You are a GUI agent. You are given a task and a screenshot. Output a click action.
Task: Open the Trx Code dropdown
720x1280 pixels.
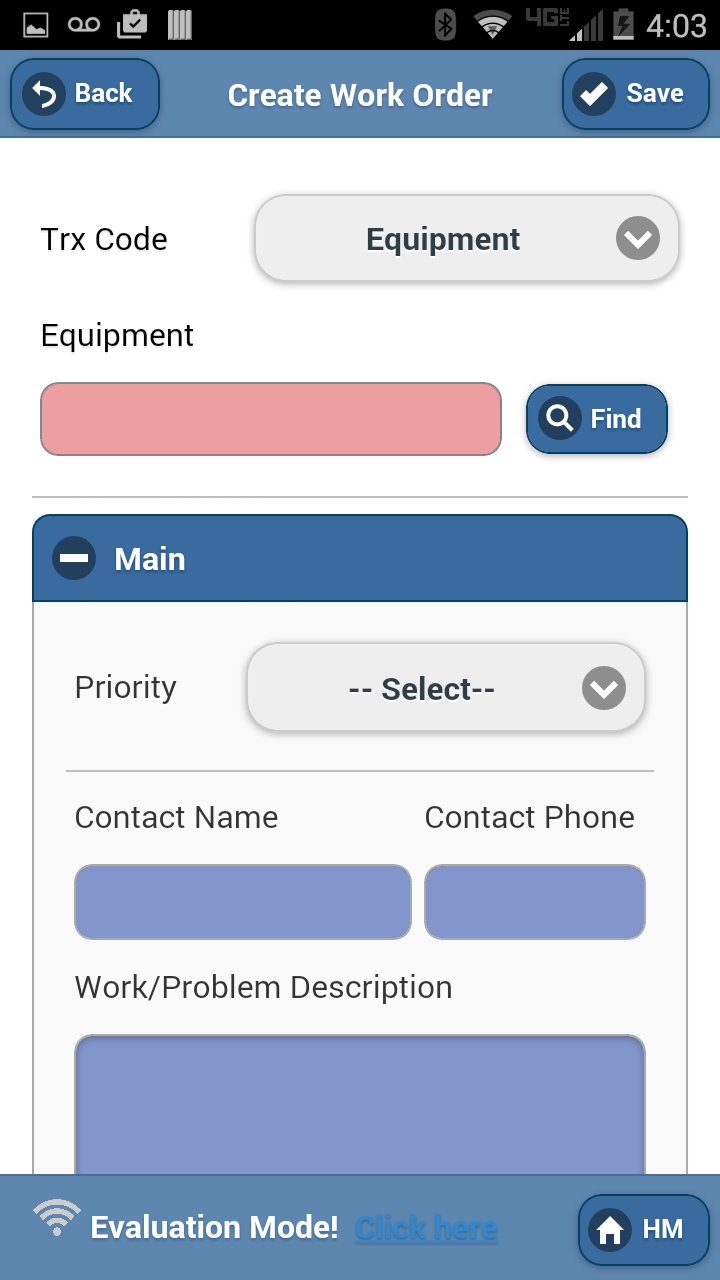point(443,239)
